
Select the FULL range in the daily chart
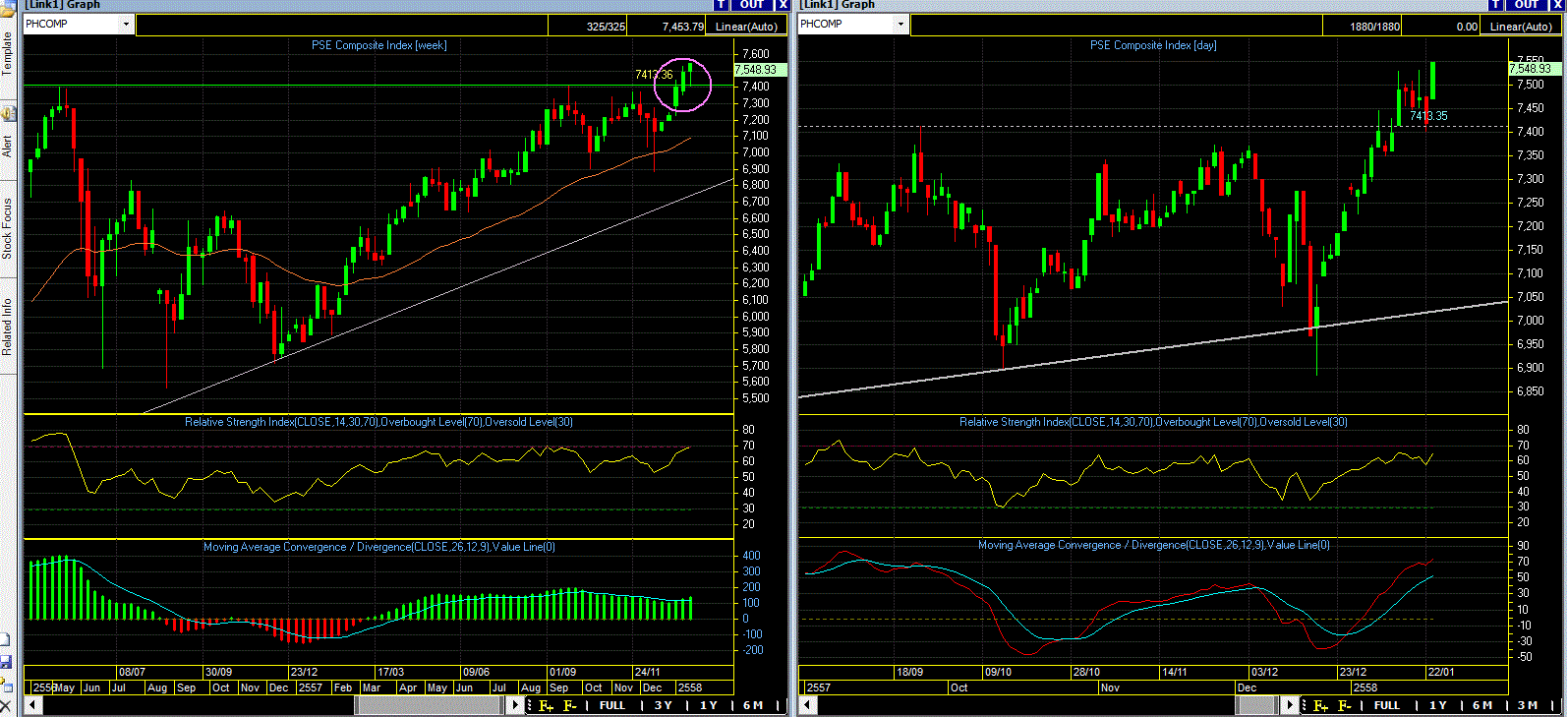(1387, 705)
